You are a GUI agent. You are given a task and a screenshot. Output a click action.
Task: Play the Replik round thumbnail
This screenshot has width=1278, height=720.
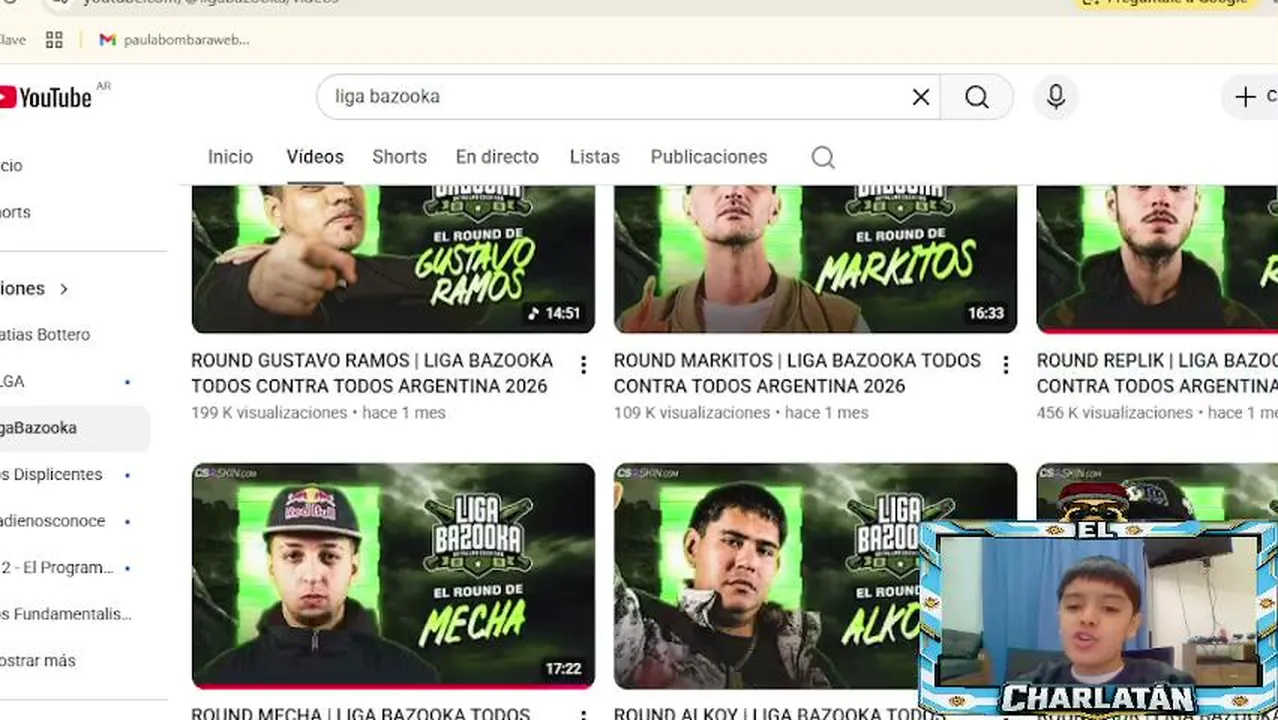pos(1157,258)
